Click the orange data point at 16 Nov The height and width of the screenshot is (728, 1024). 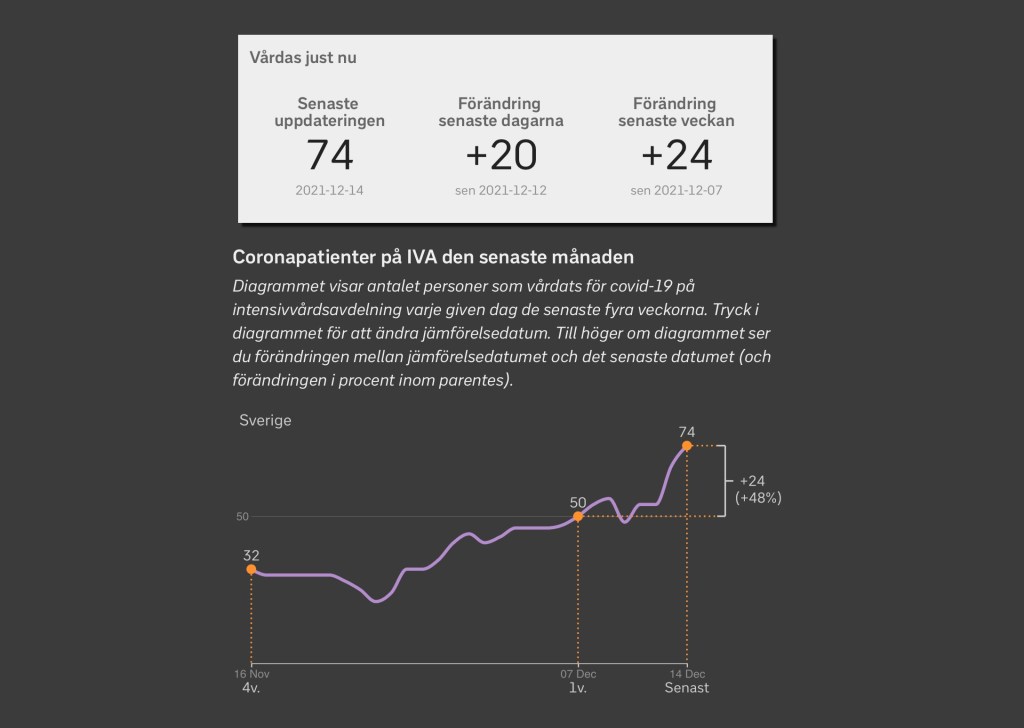coord(251,569)
